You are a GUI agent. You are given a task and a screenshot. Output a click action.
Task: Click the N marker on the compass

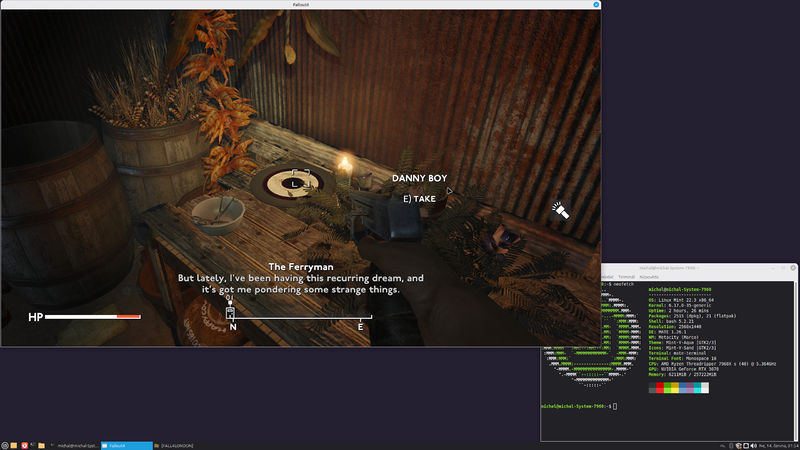click(233, 327)
